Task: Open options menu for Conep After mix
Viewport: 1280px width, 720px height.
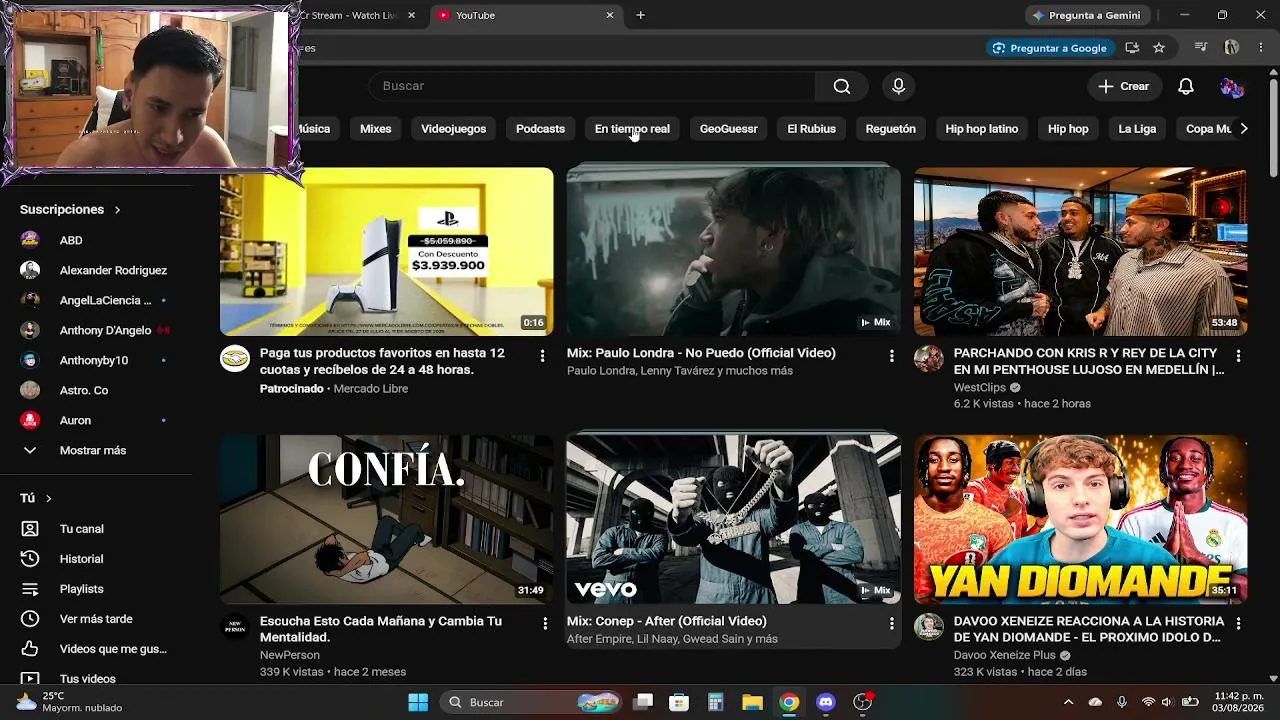Action: point(891,624)
